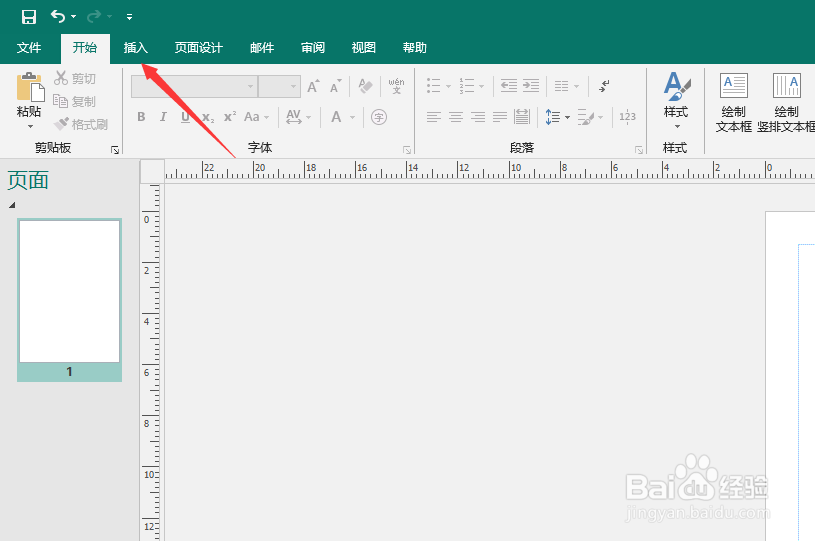Screen dimensions: 815x541
Task: Toggle align text left
Action: point(433,117)
